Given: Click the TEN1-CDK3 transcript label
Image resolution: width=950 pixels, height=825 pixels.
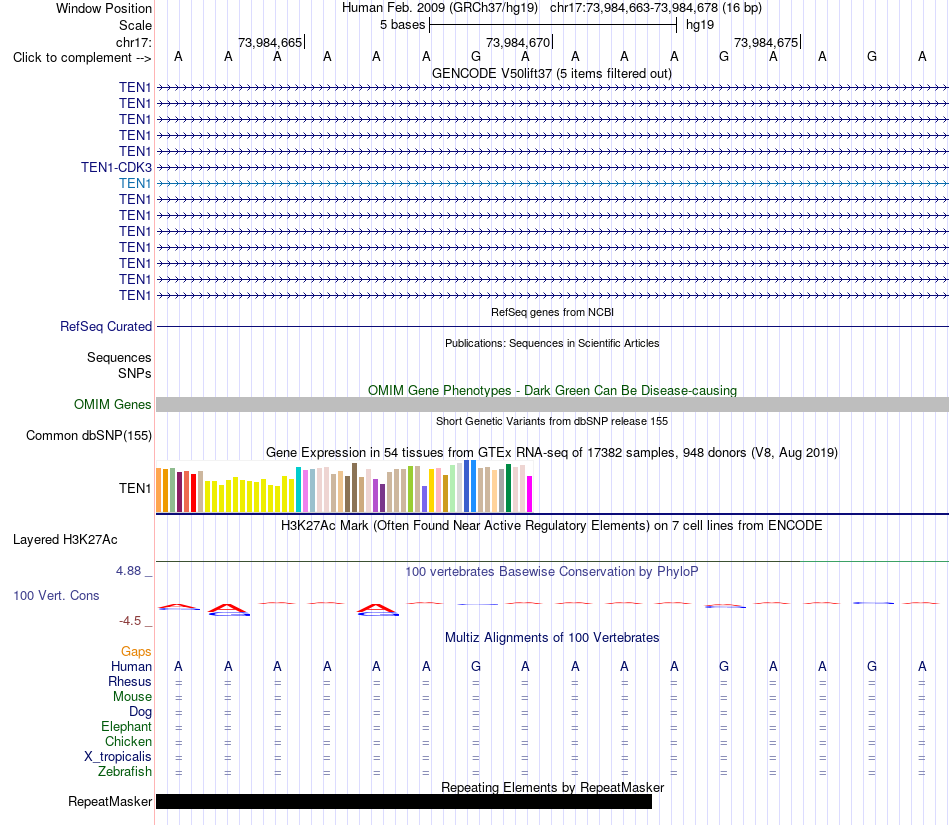Looking at the screenshot, I should pos(116,167).
